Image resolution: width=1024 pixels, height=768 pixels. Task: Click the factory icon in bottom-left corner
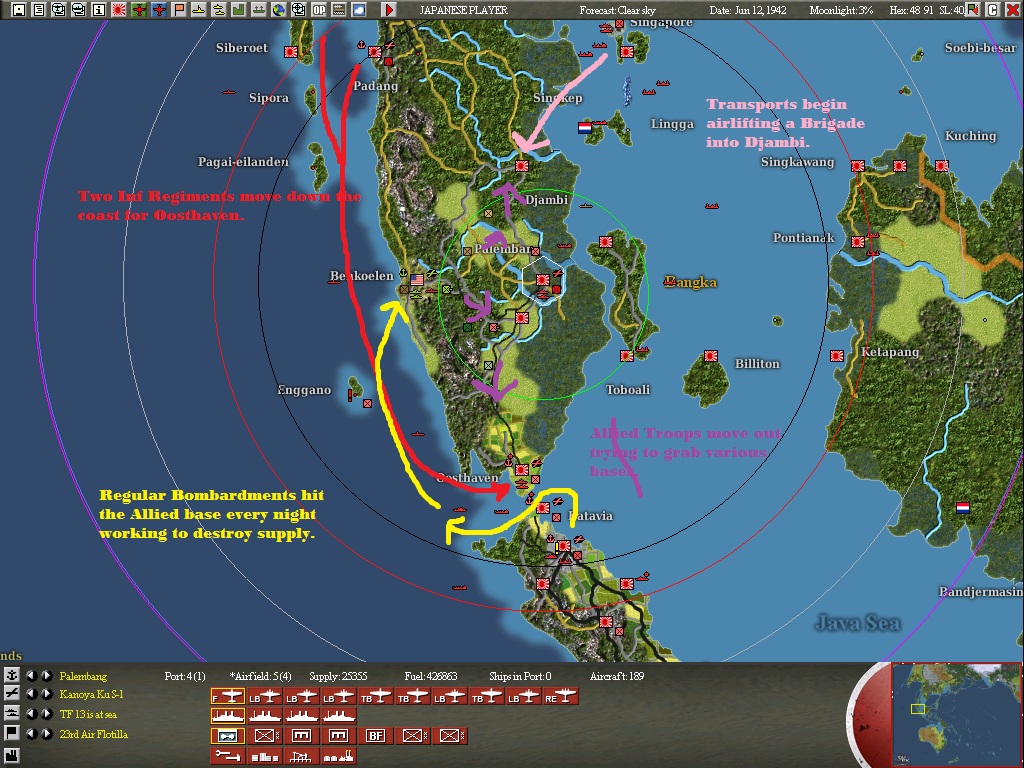(11, 756)
